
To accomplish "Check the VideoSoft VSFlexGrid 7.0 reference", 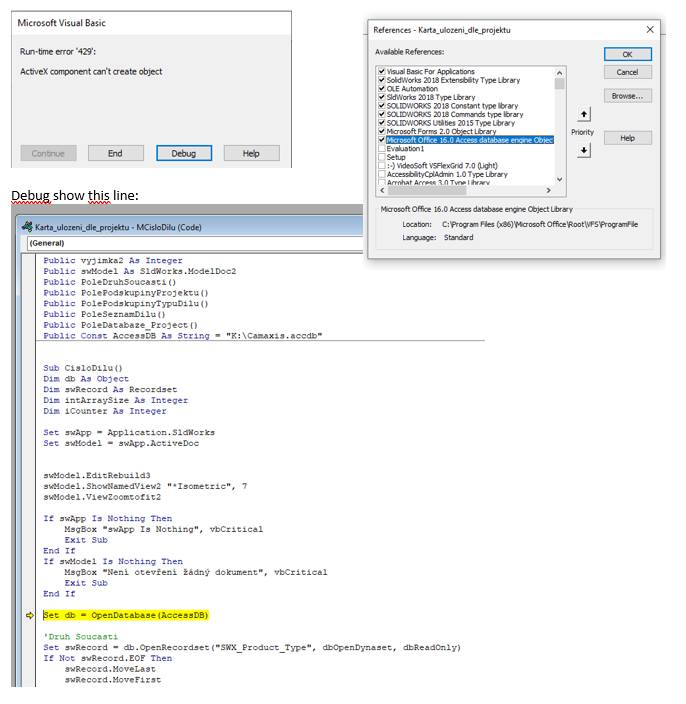I will pos(382,165).
